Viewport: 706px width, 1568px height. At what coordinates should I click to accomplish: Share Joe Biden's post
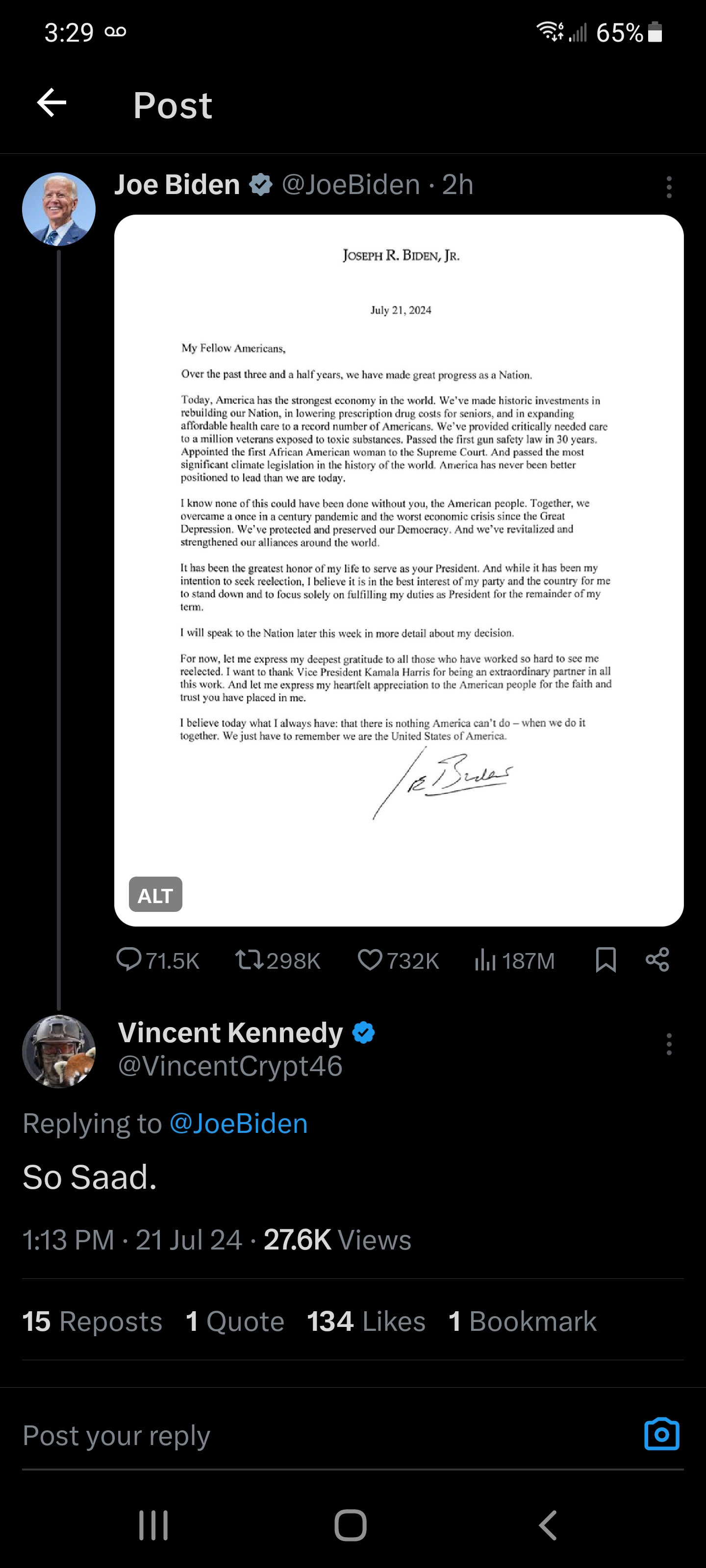657,960
